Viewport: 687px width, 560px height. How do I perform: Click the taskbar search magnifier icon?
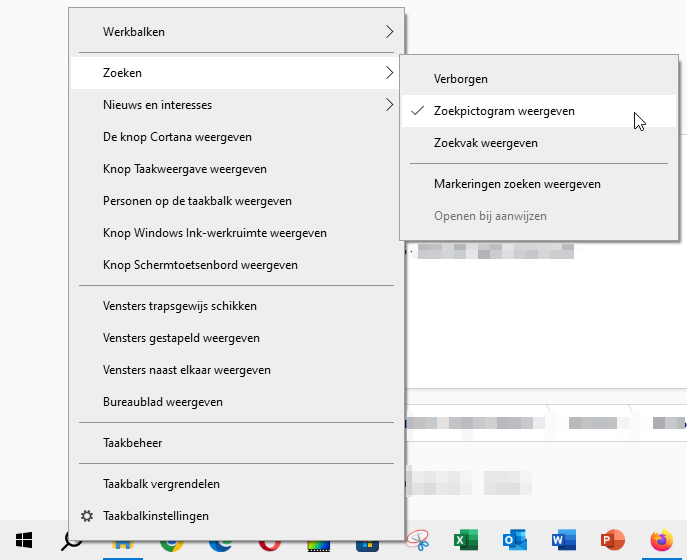(71, 541)
